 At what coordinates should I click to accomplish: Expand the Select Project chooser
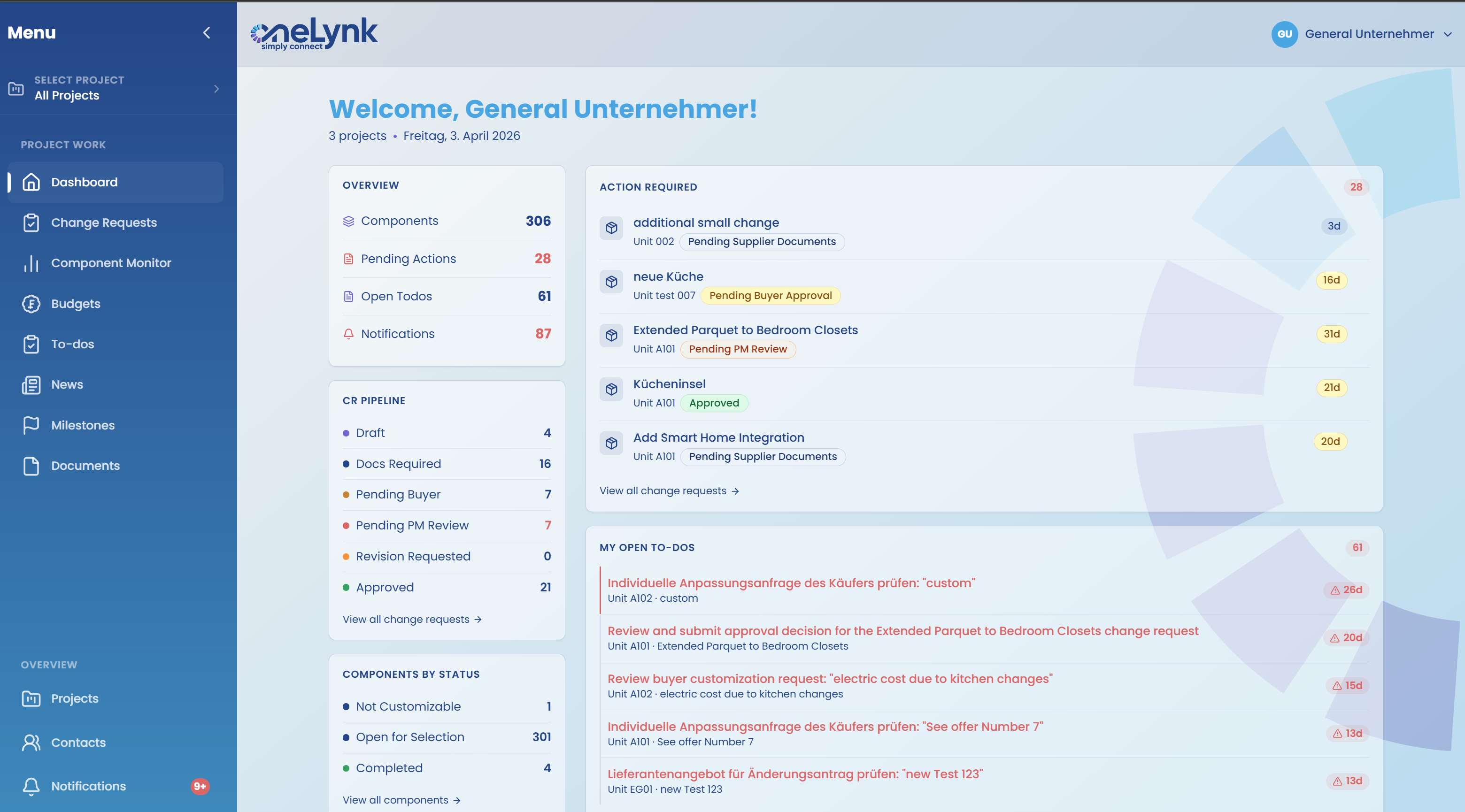216,89
